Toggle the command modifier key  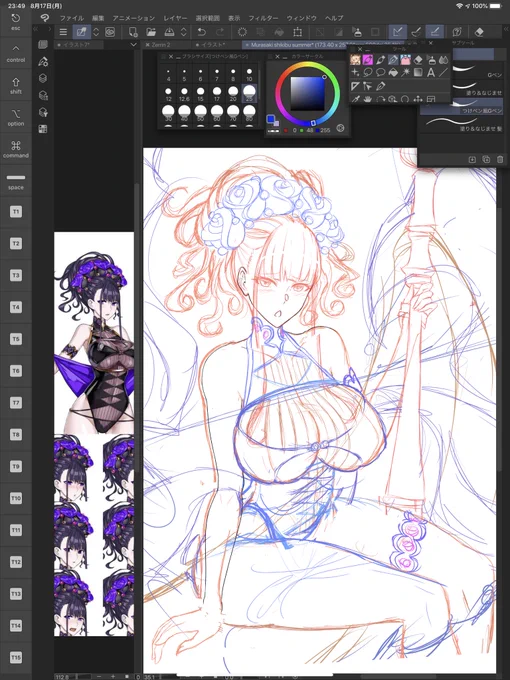click(16, 149)
